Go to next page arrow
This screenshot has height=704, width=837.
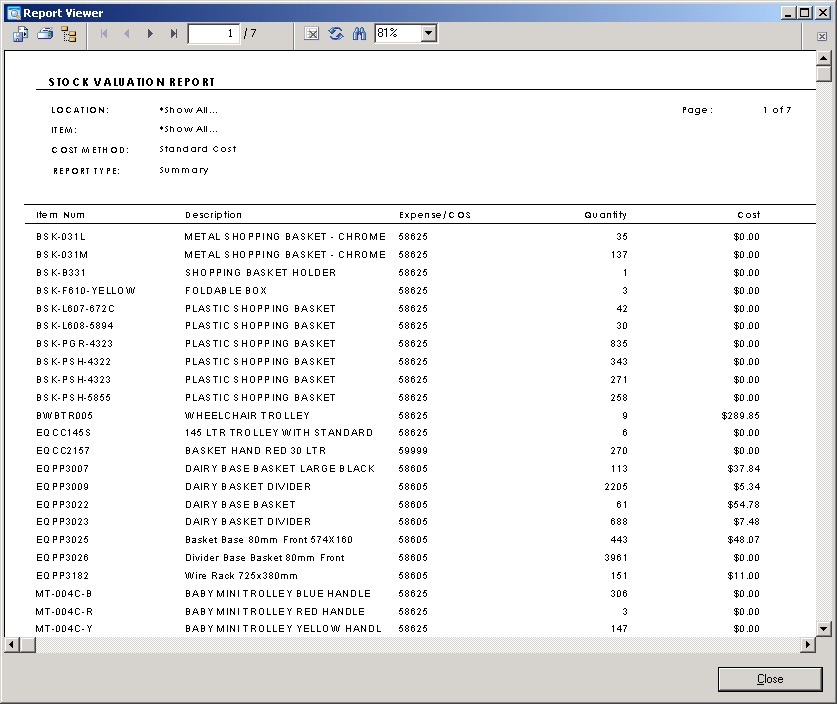[x=150, y=34]
